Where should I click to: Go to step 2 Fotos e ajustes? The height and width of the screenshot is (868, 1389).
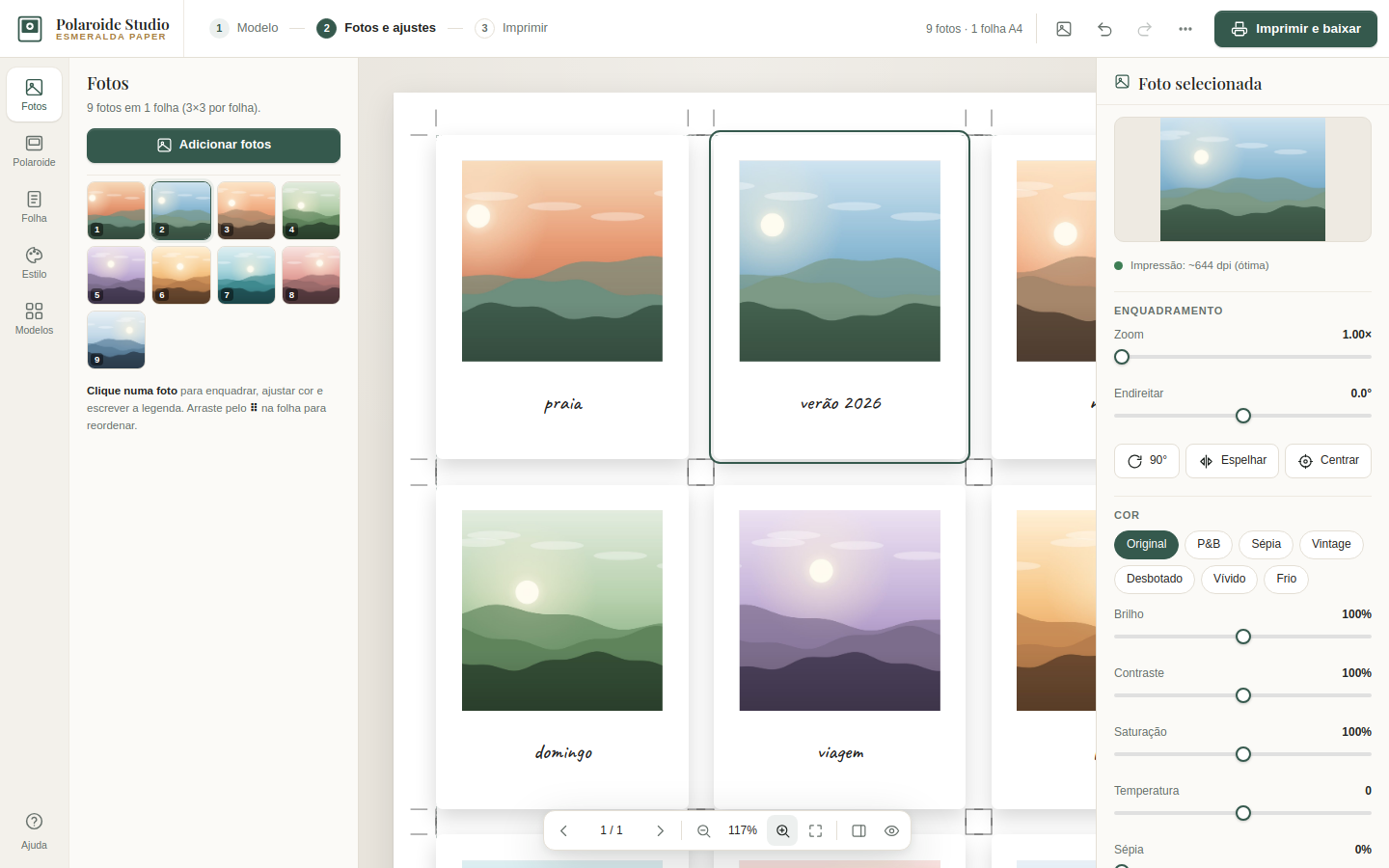(377, 28)
